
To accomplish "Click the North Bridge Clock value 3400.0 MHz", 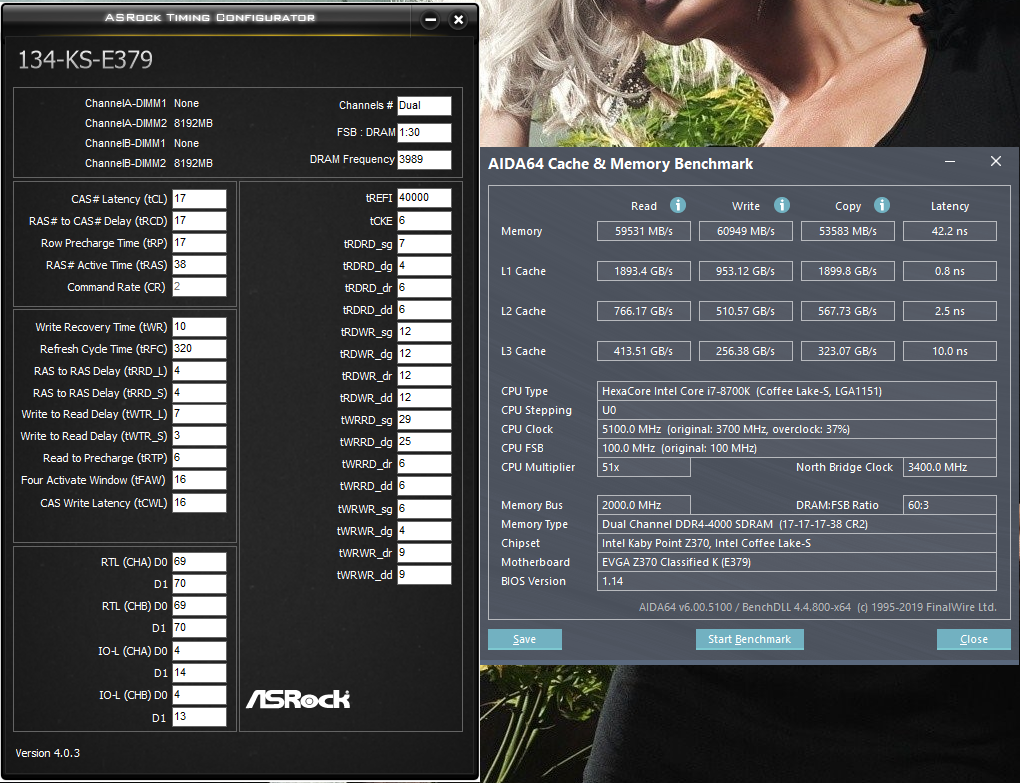I will tap(950, 467).
